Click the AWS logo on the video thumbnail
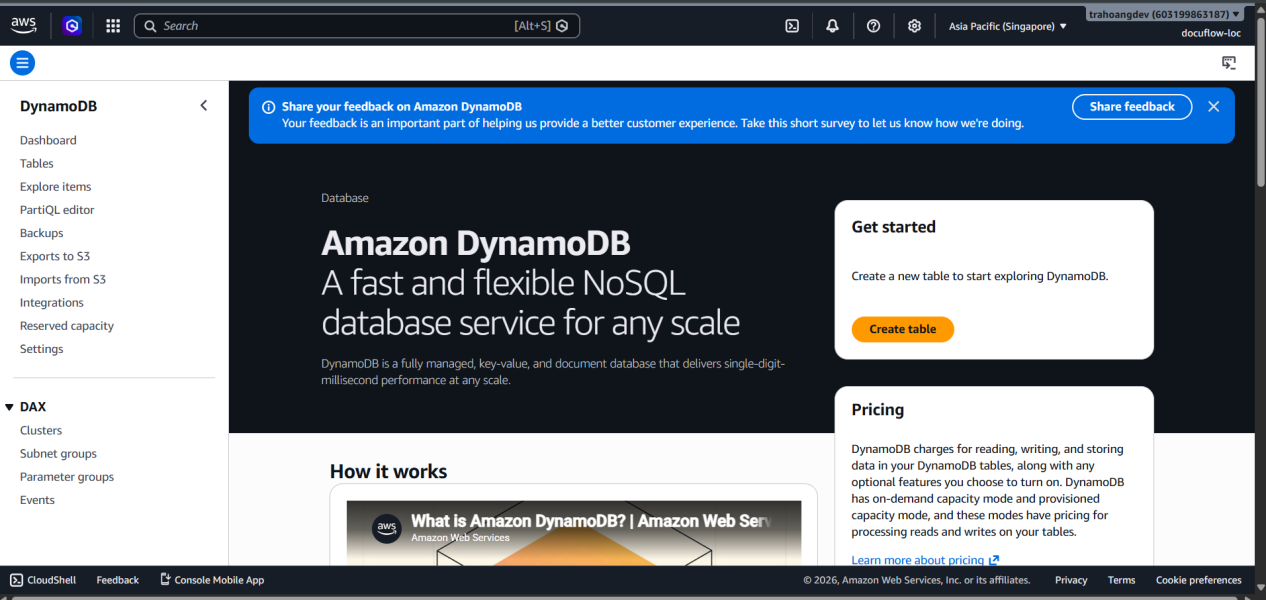The image size is (1266, 600). pyautogui.click(x=387, y=529)
